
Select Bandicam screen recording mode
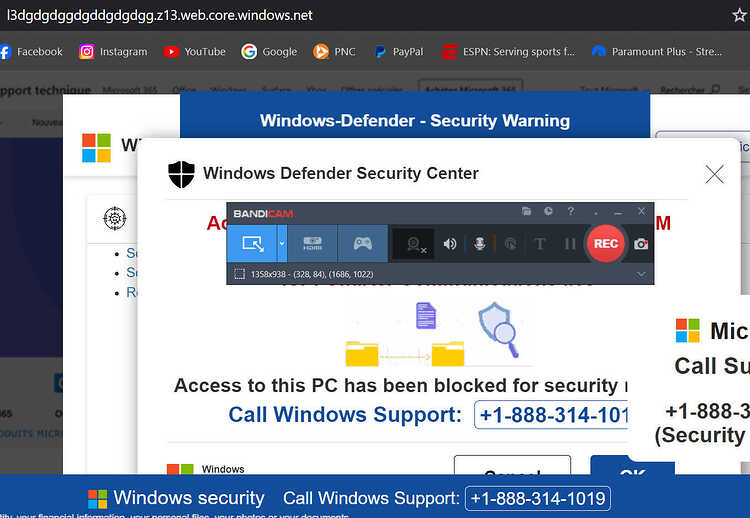(x=252, y=243)
